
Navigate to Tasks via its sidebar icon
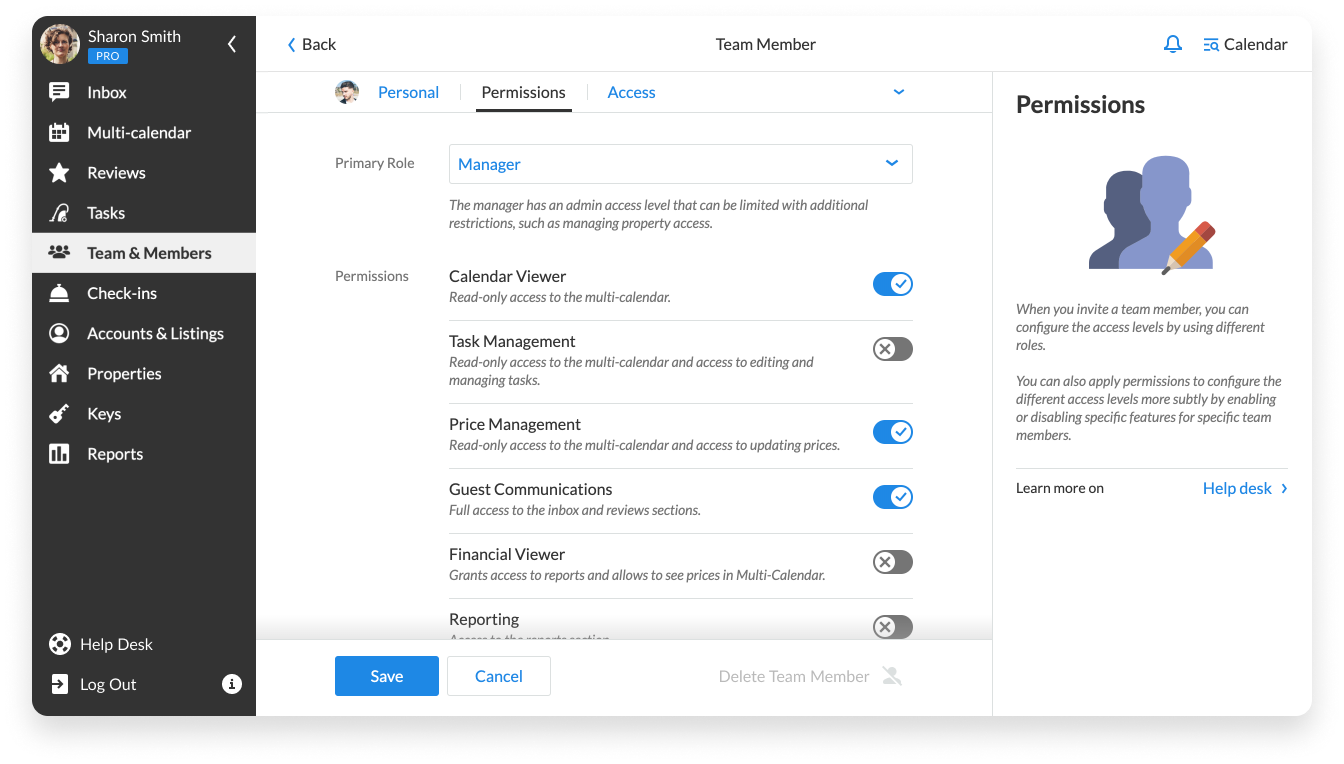[60, 212]
